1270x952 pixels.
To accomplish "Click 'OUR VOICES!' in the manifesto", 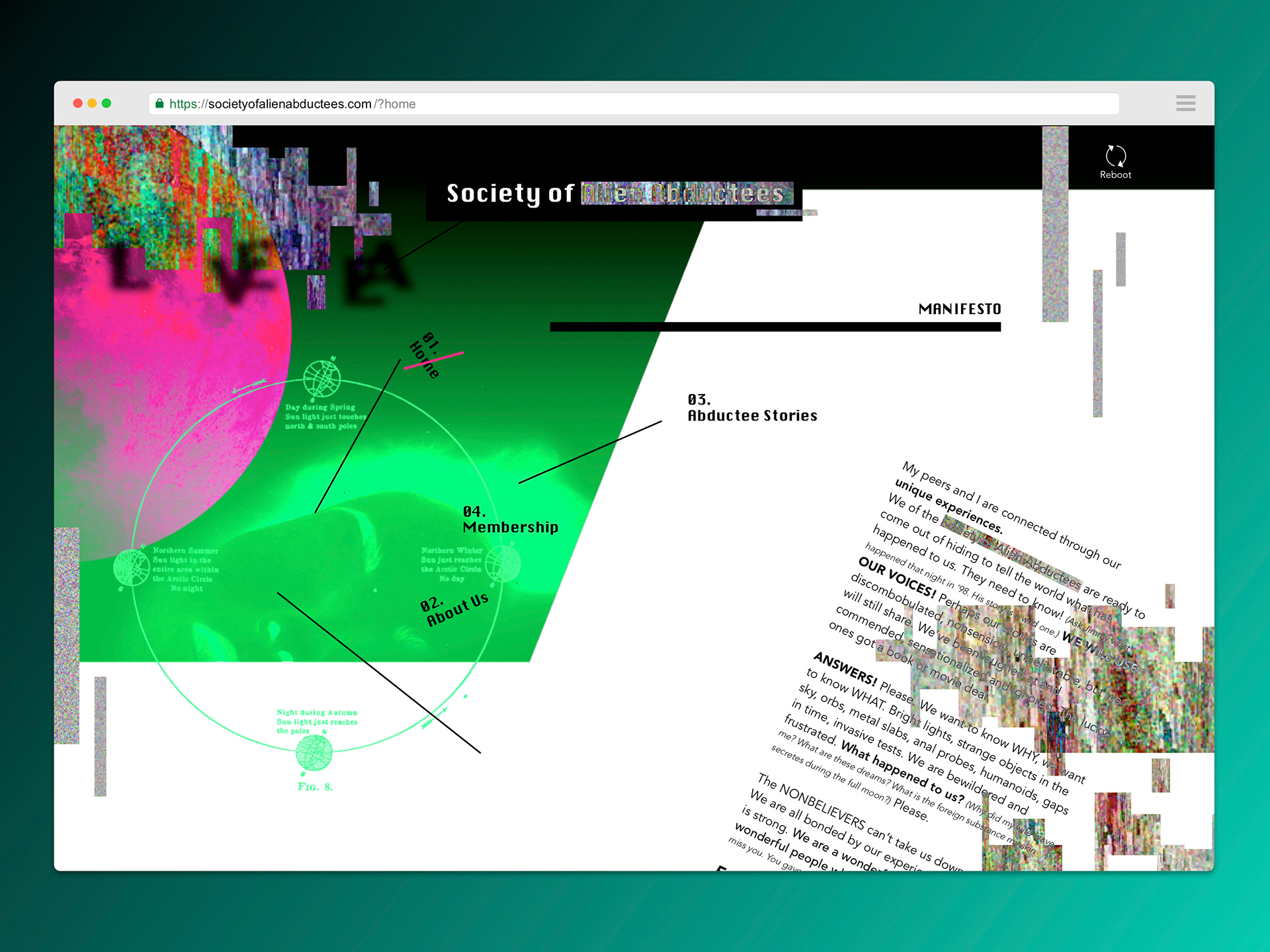I will [897, 576].
